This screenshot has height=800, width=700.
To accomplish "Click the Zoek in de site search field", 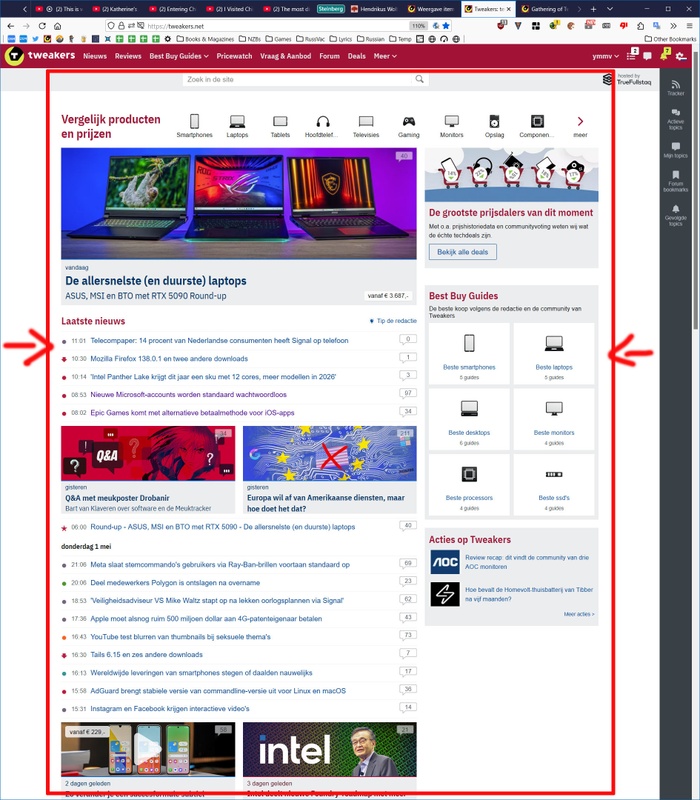I will [298, 79].
